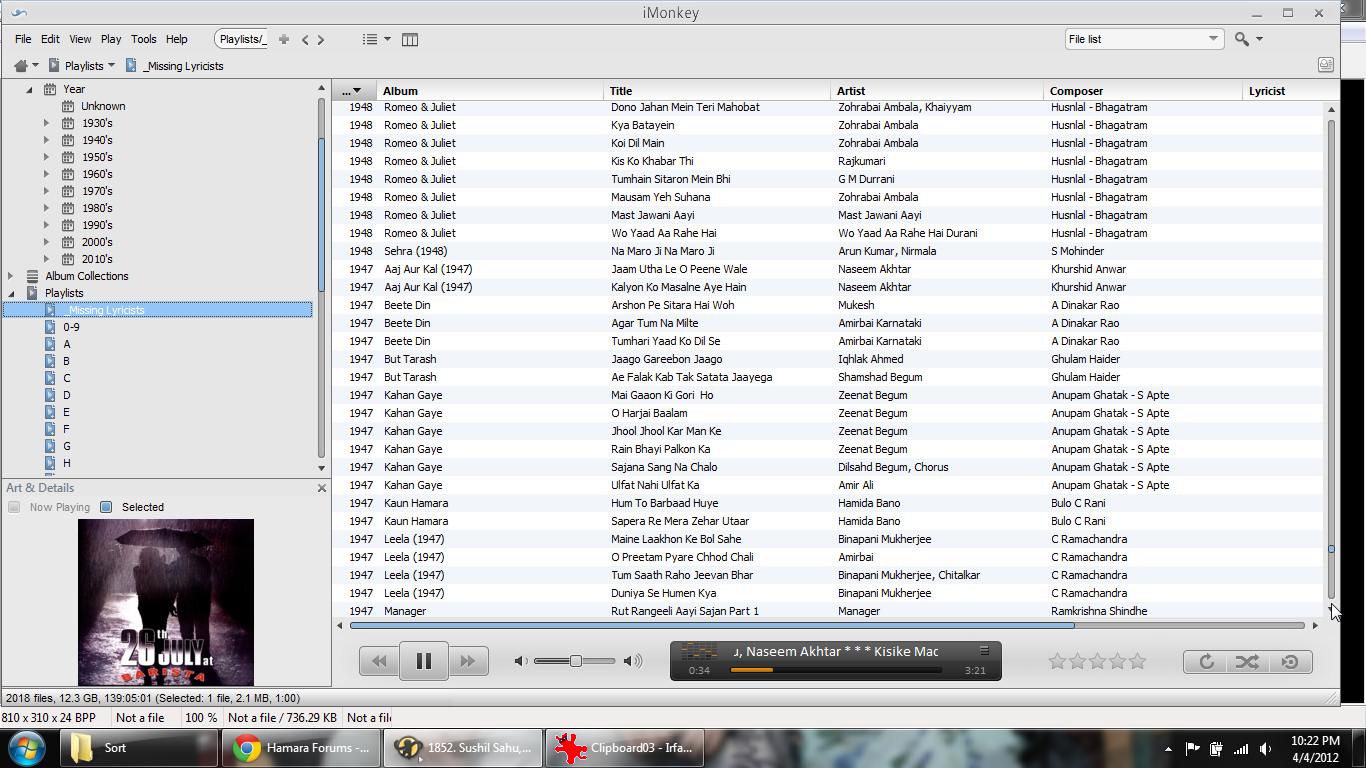Switch to the Sort folder taskbar button
Image resolution: width=1366 pixels, height=768 pixels.
click(x=140, y=748)
